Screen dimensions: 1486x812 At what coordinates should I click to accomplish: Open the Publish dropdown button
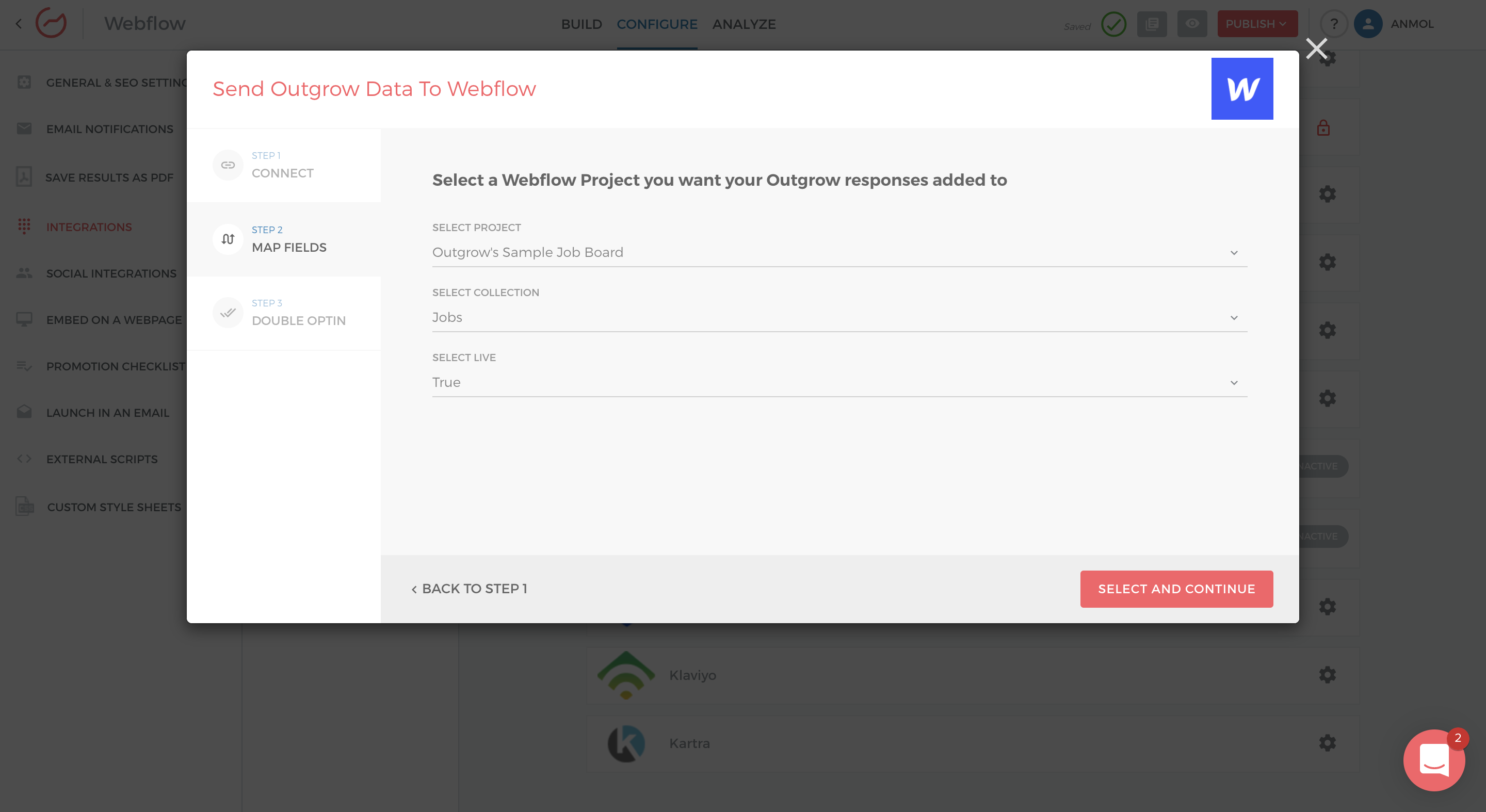[1256, 24]
